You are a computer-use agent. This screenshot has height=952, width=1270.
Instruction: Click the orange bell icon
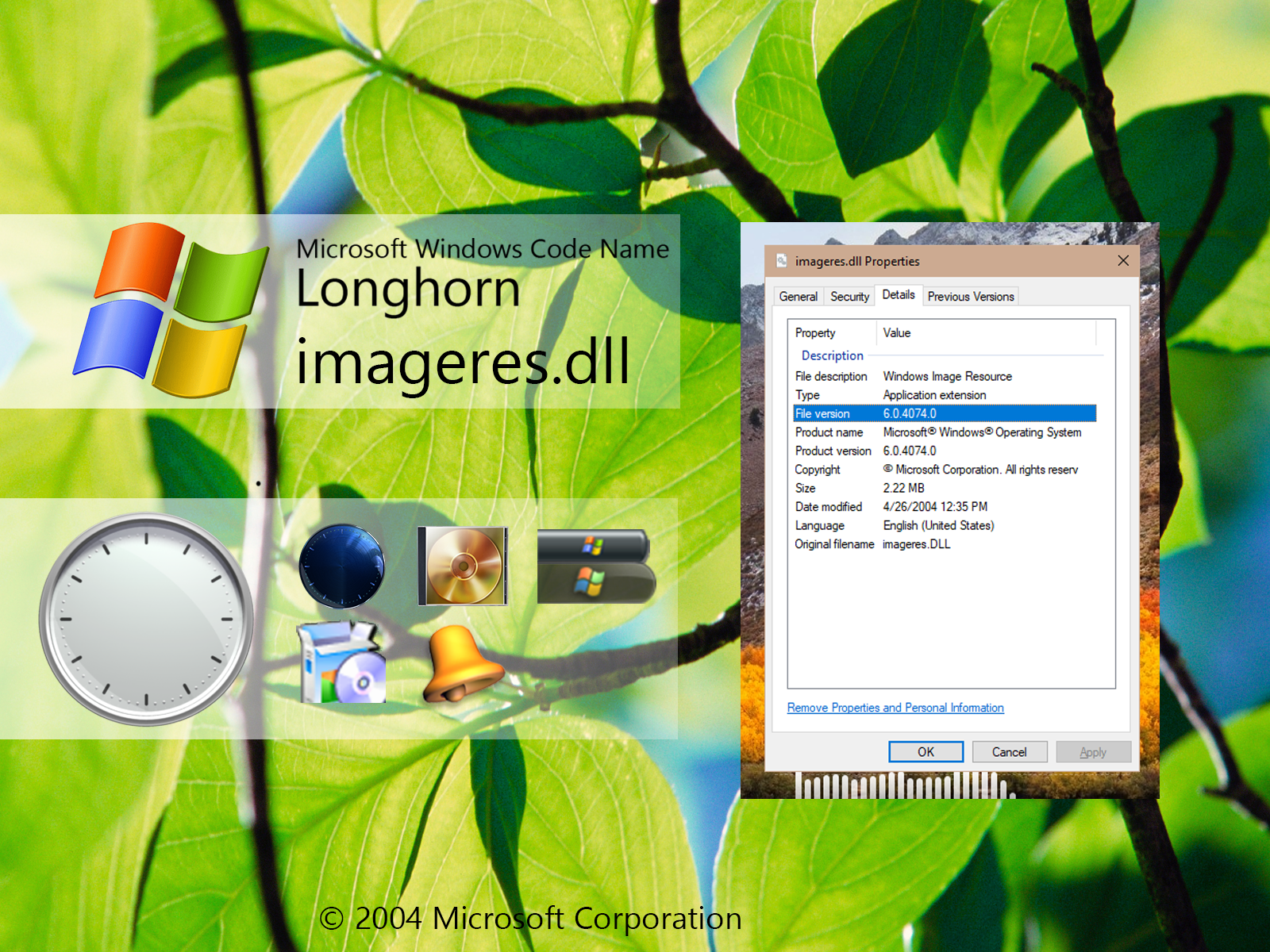[x=462, y=664]
